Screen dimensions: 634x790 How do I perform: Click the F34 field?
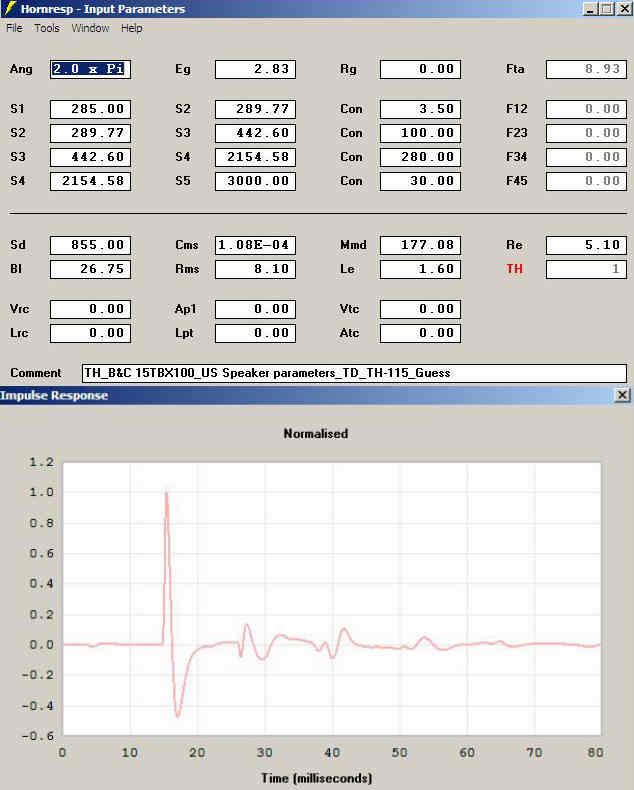[586, 157]
